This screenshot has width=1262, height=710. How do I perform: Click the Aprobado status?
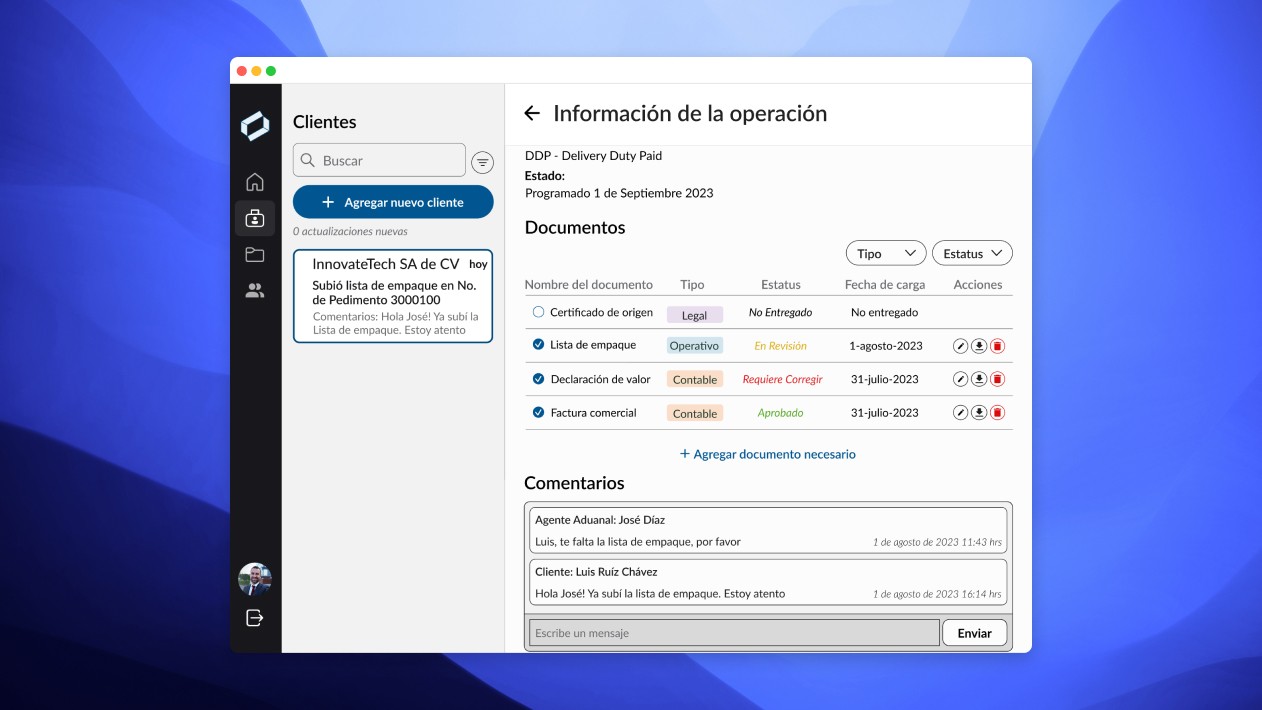tap(780, 412)
